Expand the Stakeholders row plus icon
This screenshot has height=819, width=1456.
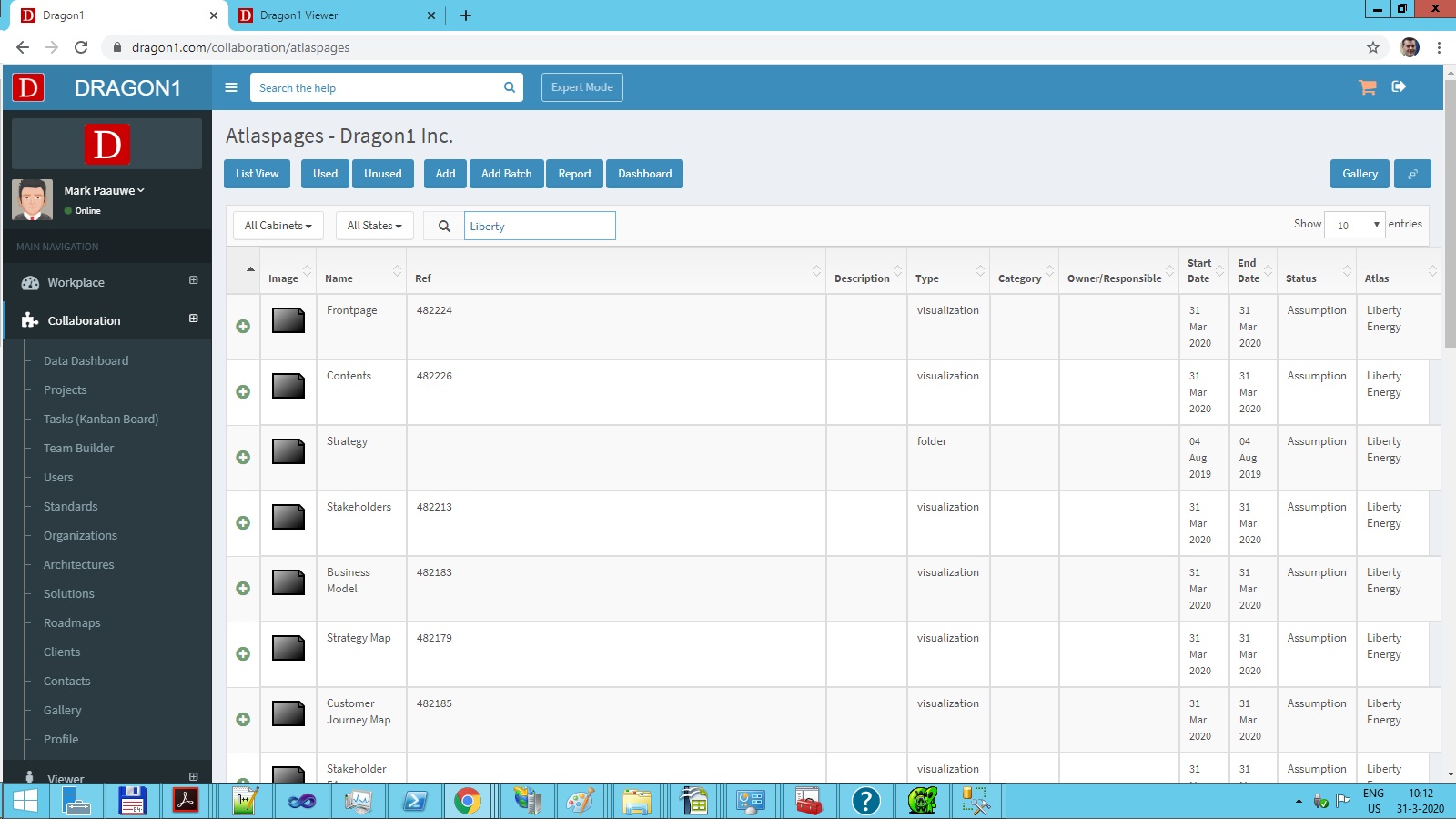point(243,522)
